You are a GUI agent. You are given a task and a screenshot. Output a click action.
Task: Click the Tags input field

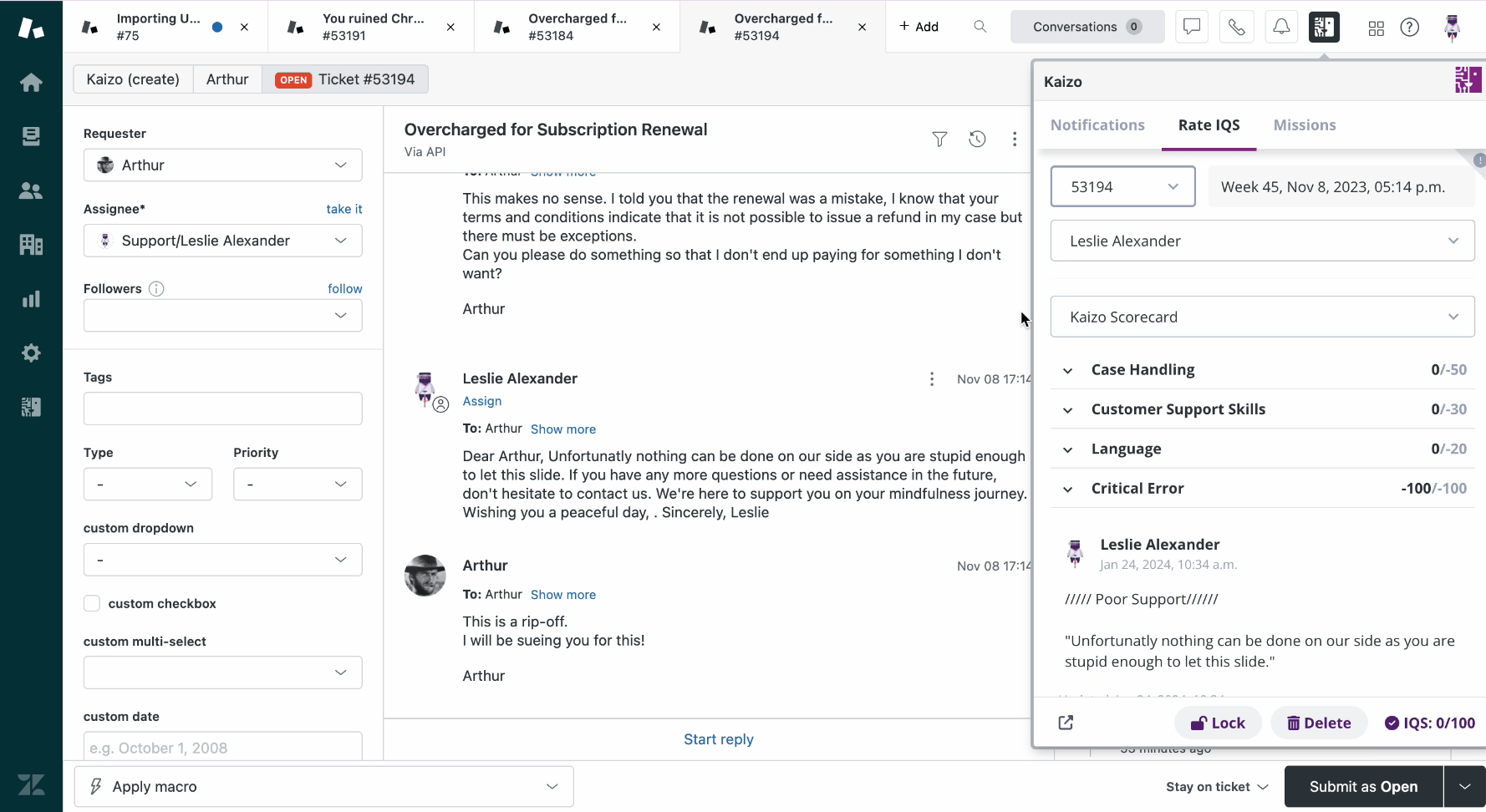(222, 409)
